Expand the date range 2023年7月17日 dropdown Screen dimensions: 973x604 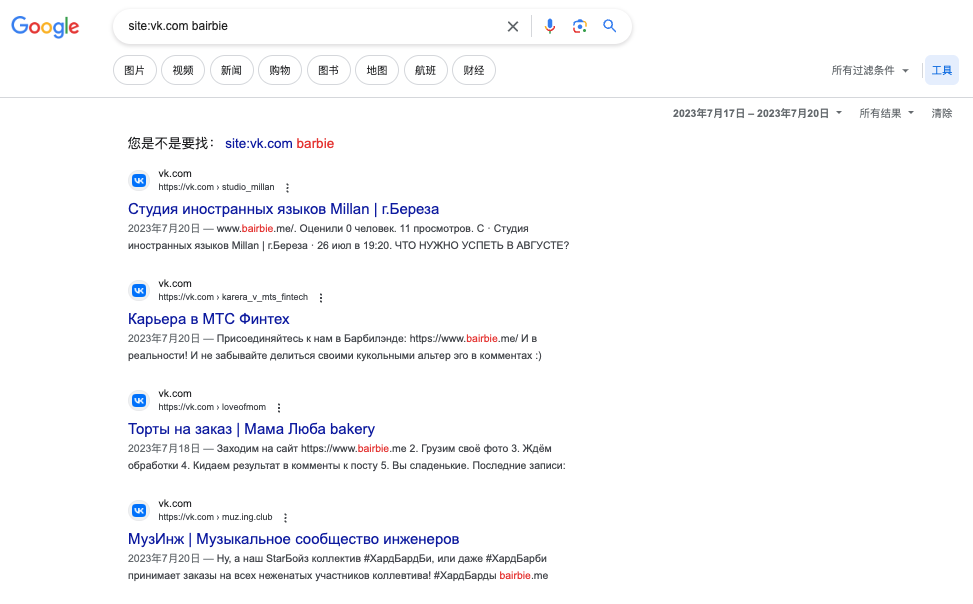[x=757, y=114]
